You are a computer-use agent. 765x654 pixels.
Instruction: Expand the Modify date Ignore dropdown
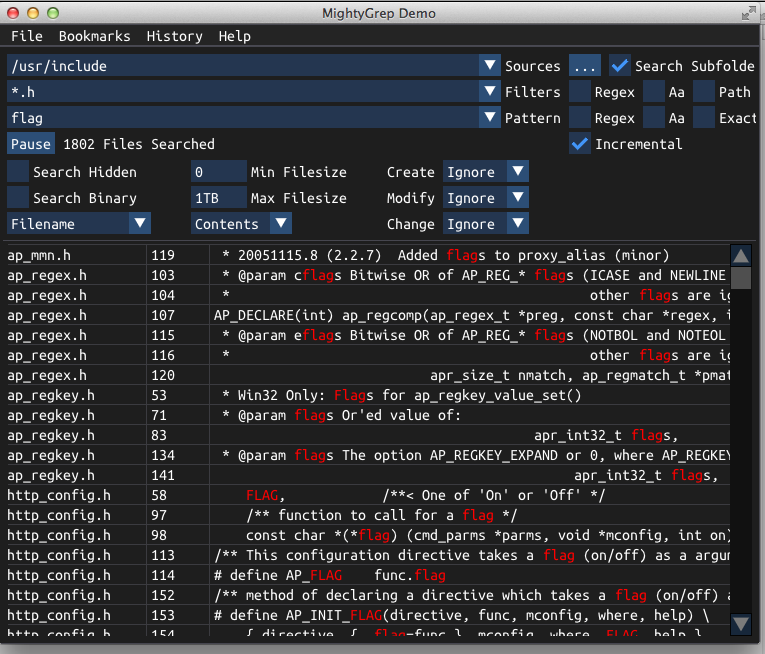tap(517, 198)
